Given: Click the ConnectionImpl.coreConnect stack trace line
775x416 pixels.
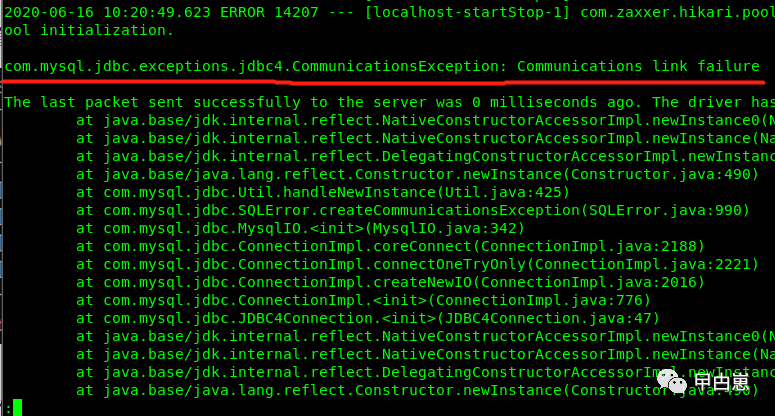Looking at the screenshot, I should (390, 246).
